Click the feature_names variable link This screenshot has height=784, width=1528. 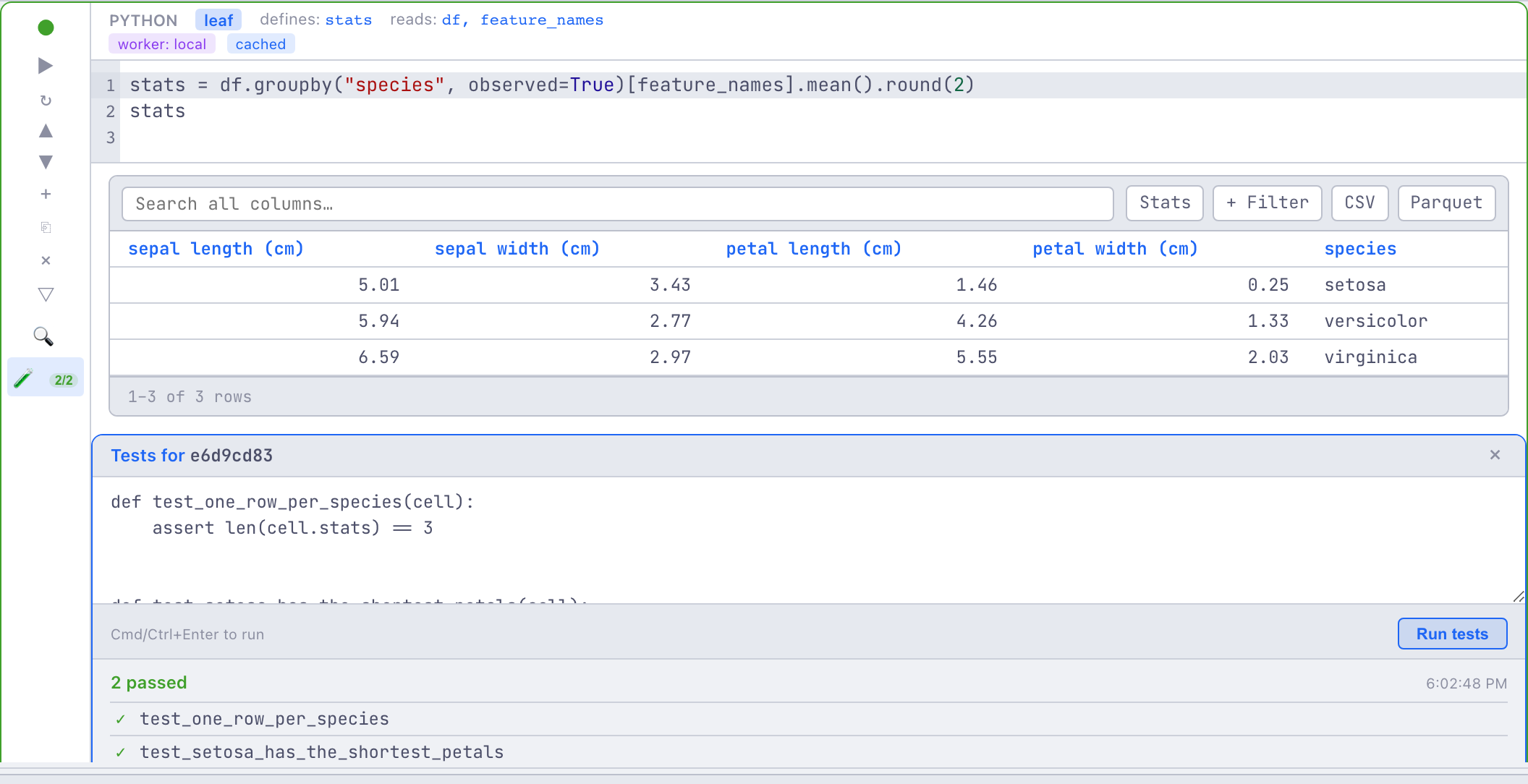(542, 20)
